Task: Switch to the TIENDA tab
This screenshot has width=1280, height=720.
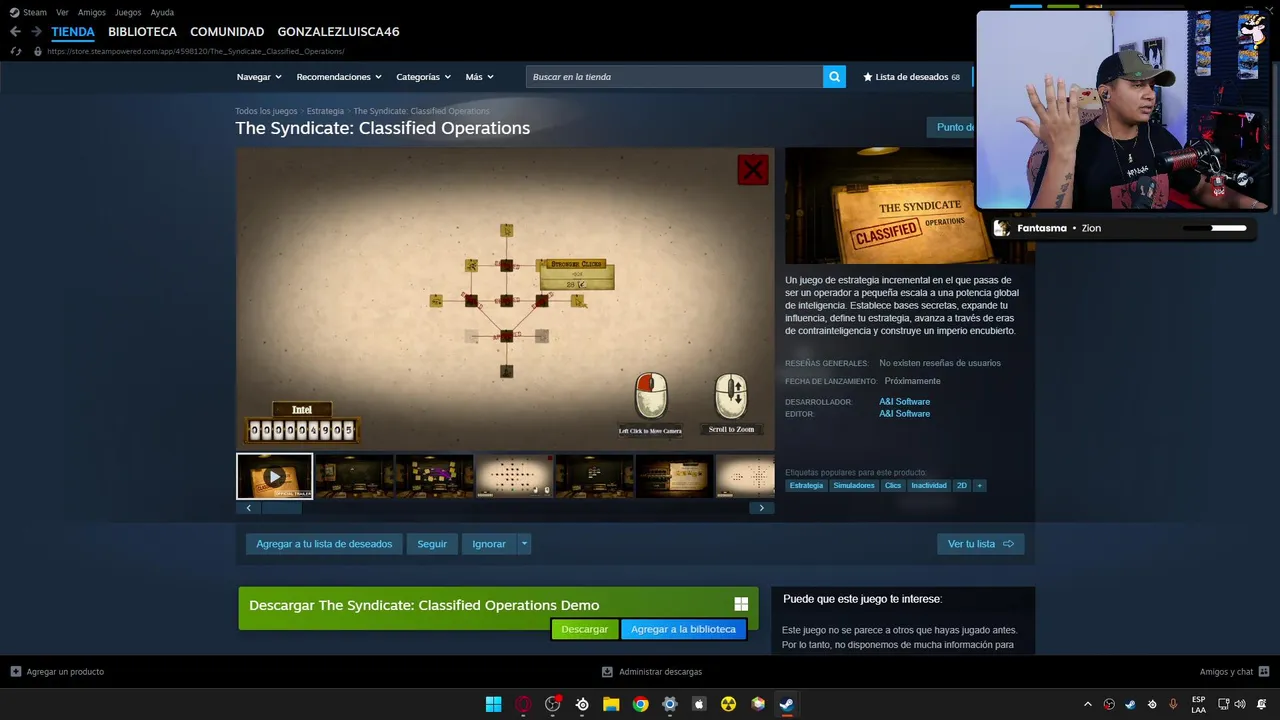Action: (73, 32)
